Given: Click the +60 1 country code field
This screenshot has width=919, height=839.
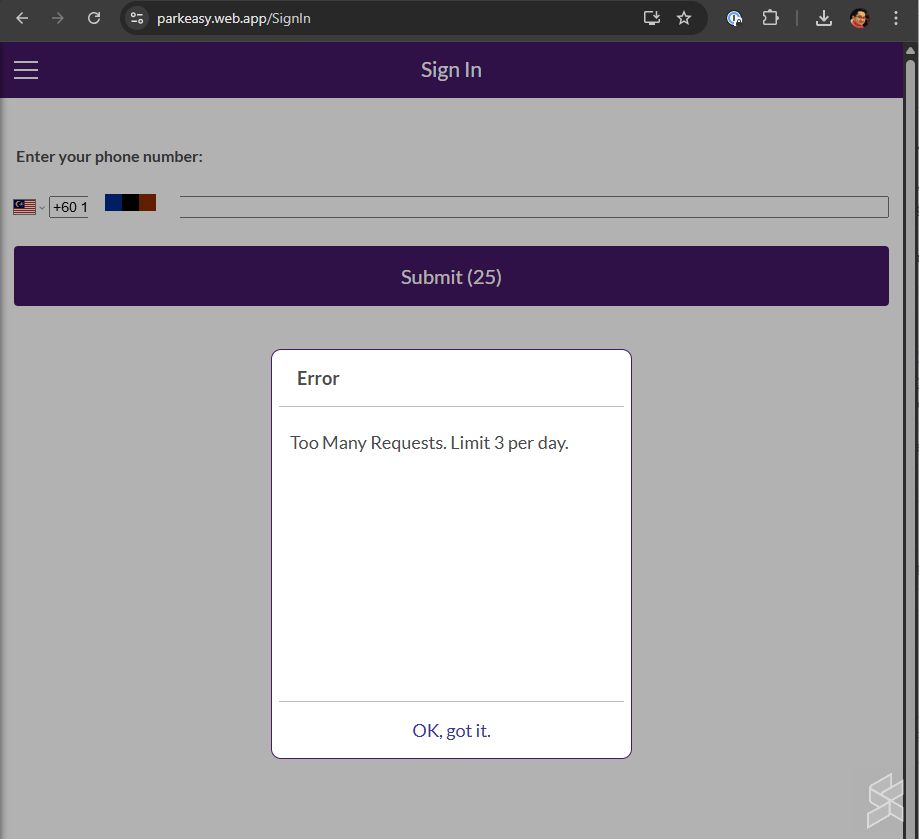Looking at the screenshot, I should pos(69,207).
